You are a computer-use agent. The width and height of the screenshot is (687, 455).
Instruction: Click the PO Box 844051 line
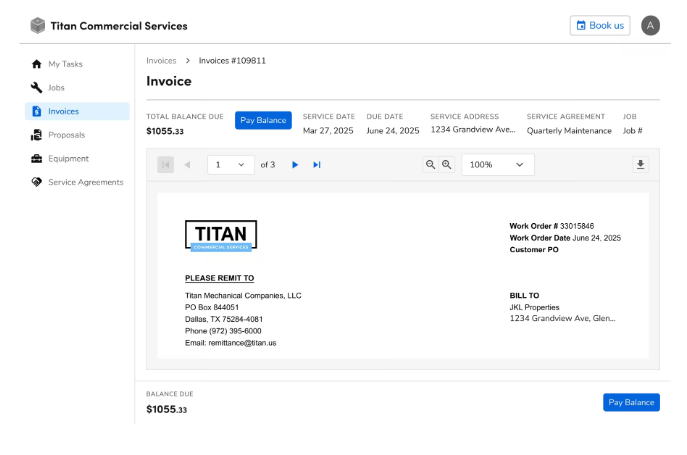[212, 307]
